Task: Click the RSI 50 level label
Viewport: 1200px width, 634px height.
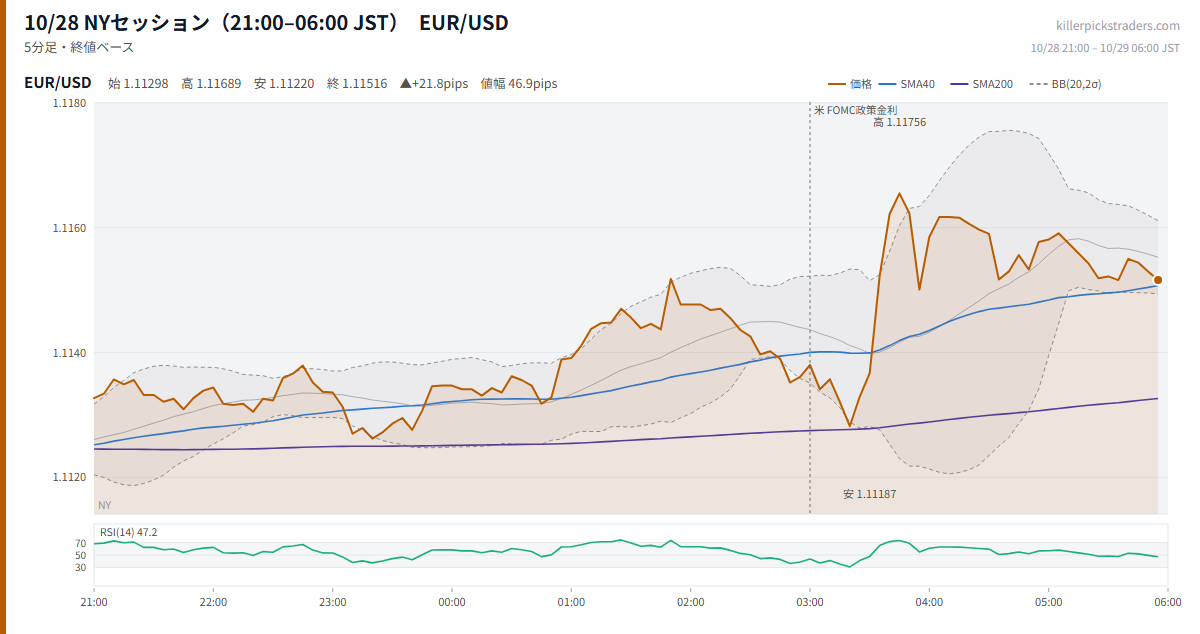Action: click(80, 555)
